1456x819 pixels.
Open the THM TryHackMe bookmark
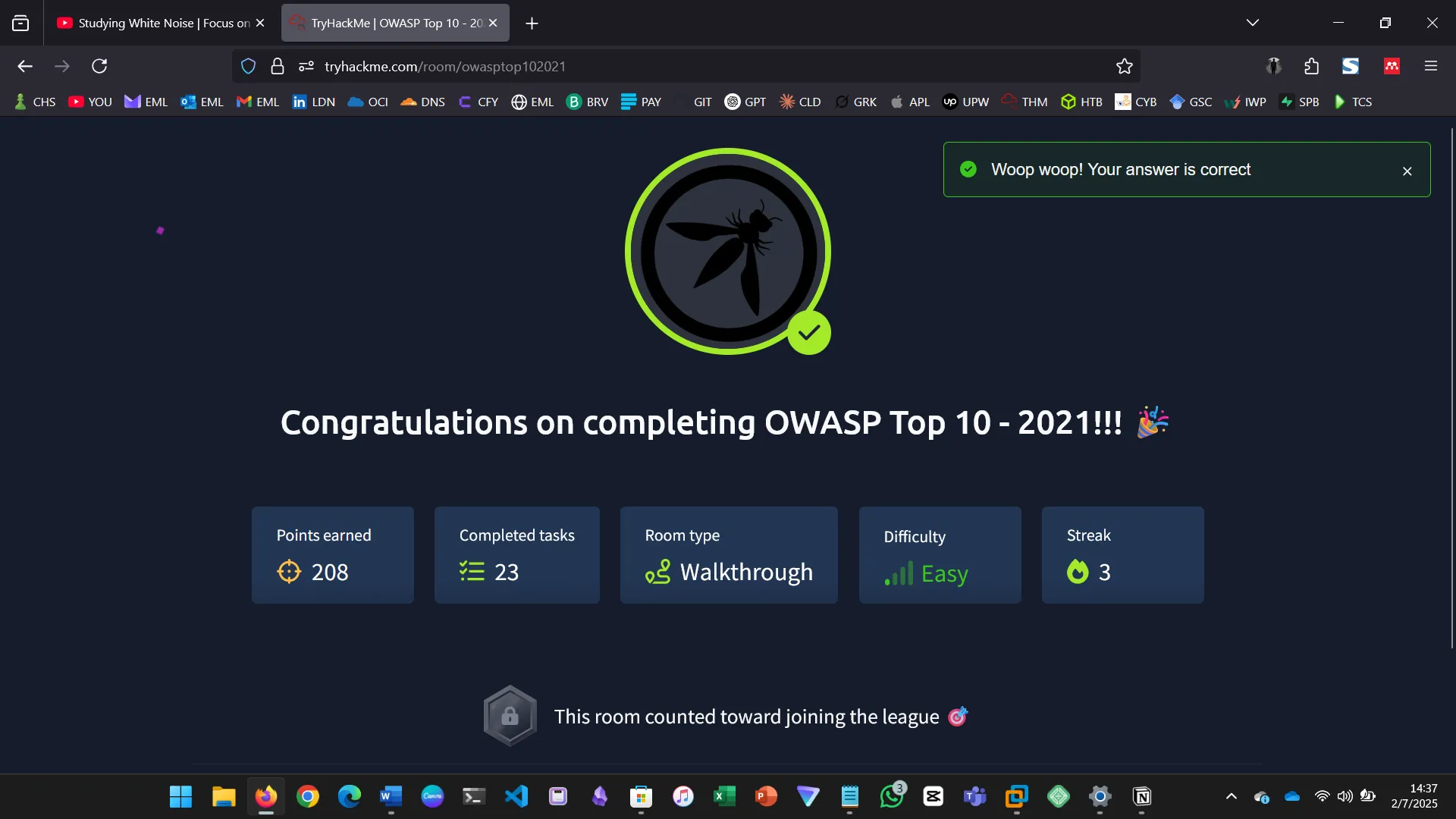tap(1024, 101)
